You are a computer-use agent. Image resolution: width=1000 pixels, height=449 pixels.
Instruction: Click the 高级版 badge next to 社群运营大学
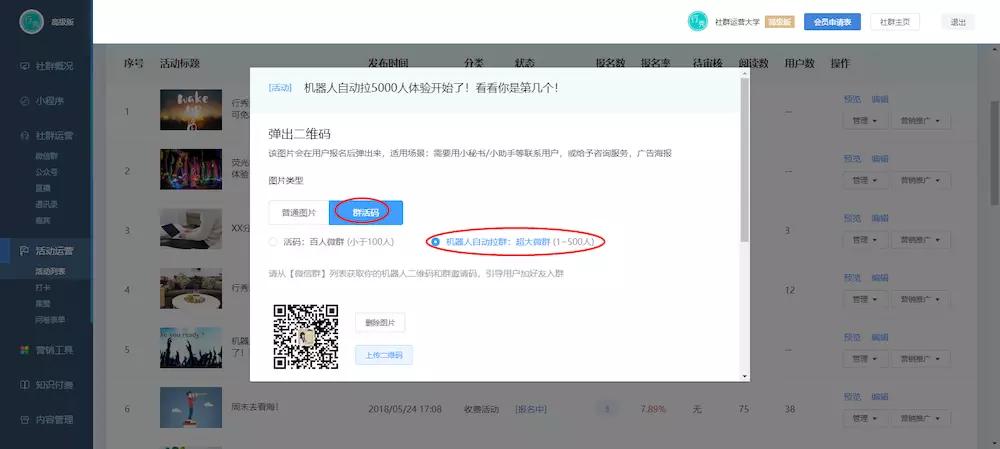point(779,22)
